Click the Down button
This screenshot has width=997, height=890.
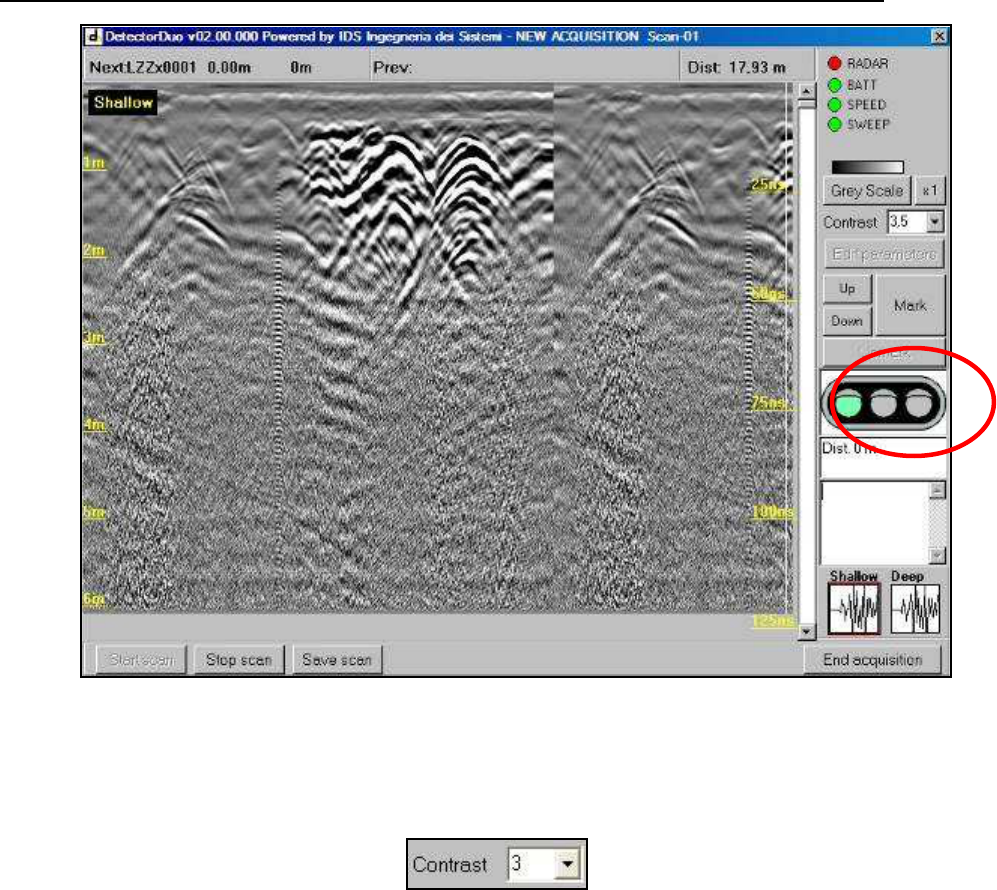click(x=847, y=321)
